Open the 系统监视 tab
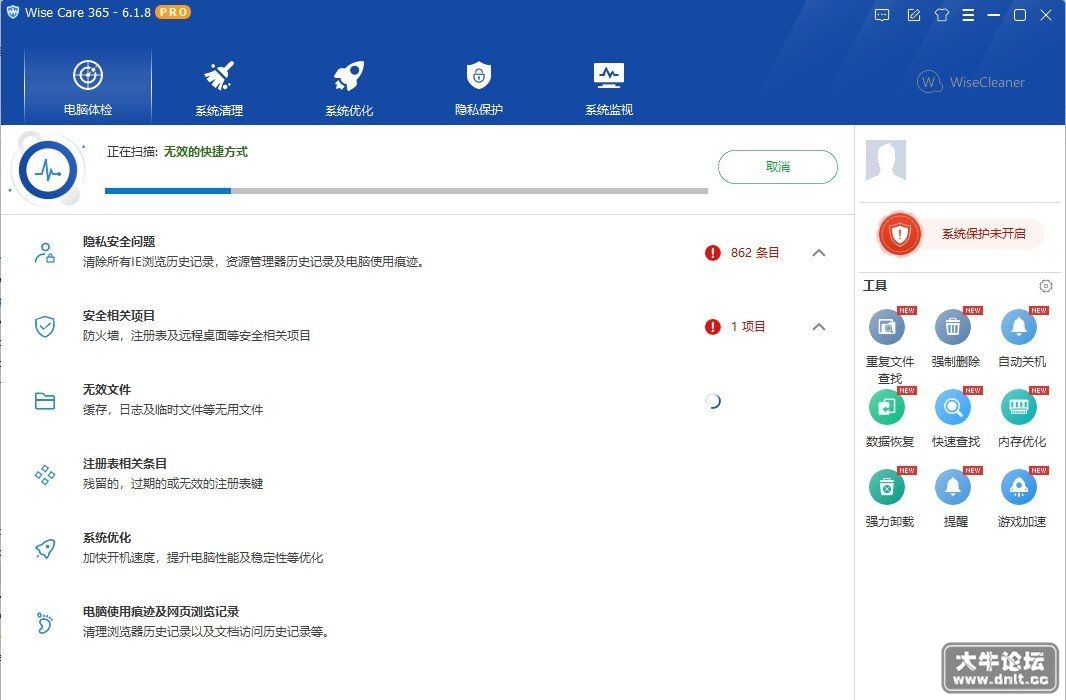This screenshot has width=1066, height=700. (609, 86)
